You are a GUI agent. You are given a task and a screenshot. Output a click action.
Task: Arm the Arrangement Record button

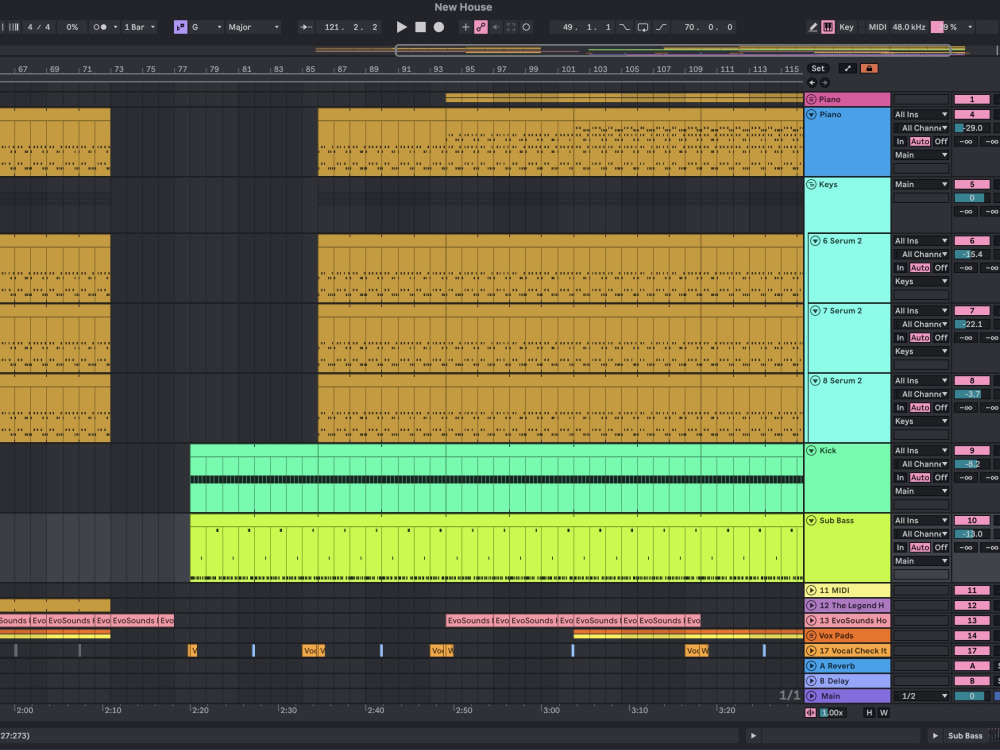(x=439, y=27)
